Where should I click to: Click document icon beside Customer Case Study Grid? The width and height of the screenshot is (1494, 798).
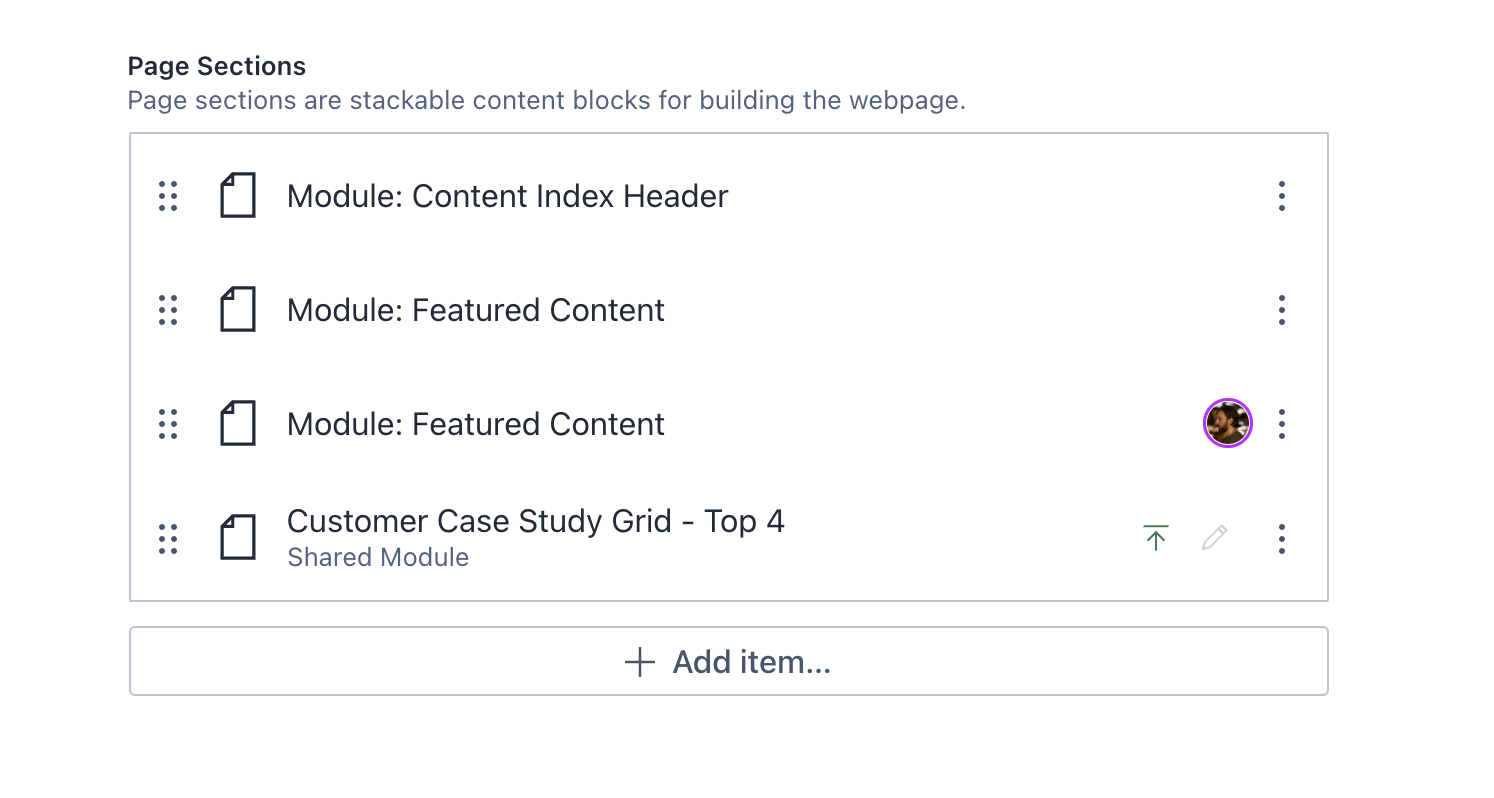tap(238, 538)
